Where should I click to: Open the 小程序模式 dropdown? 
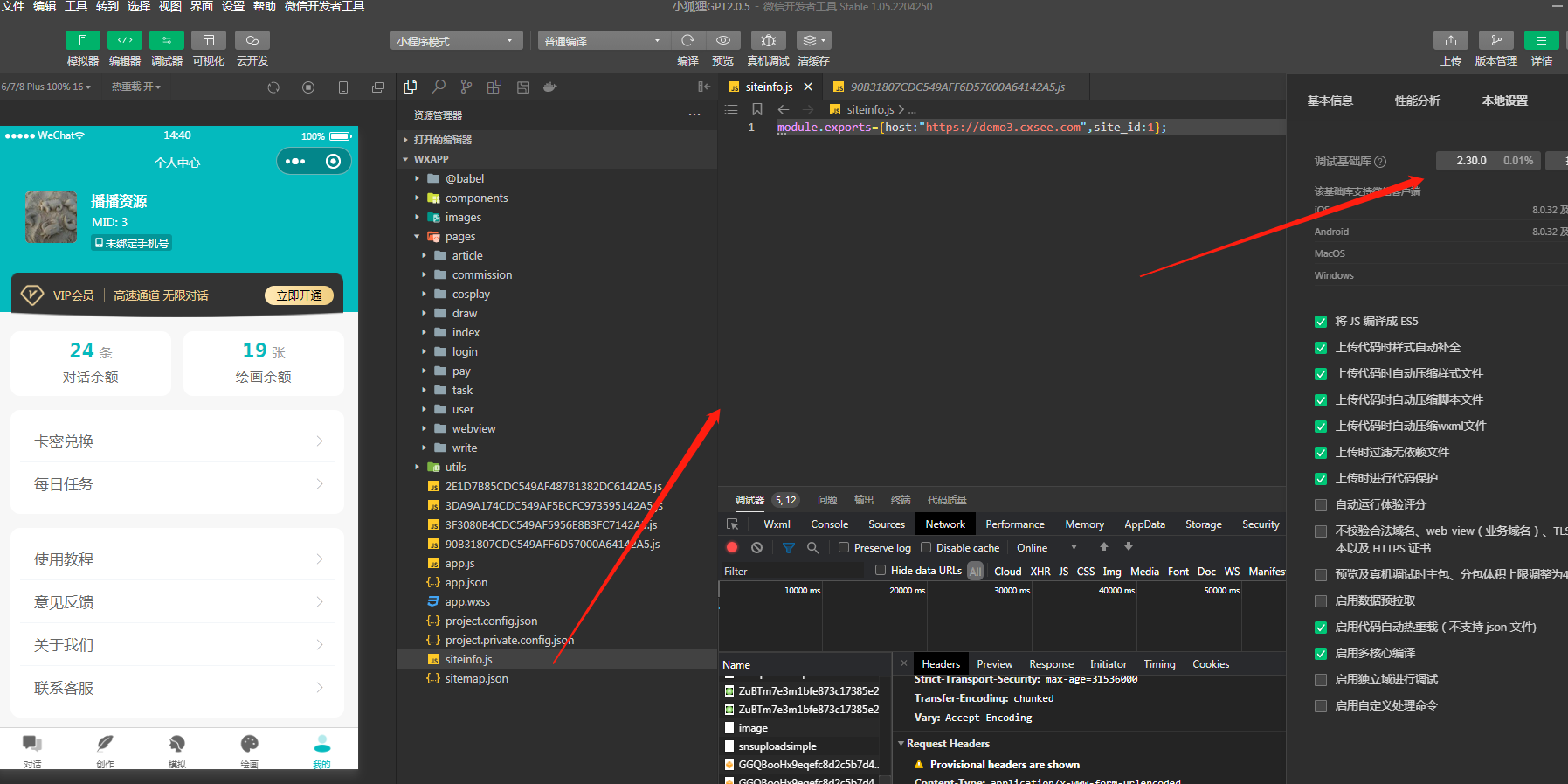tap(456, 41)
